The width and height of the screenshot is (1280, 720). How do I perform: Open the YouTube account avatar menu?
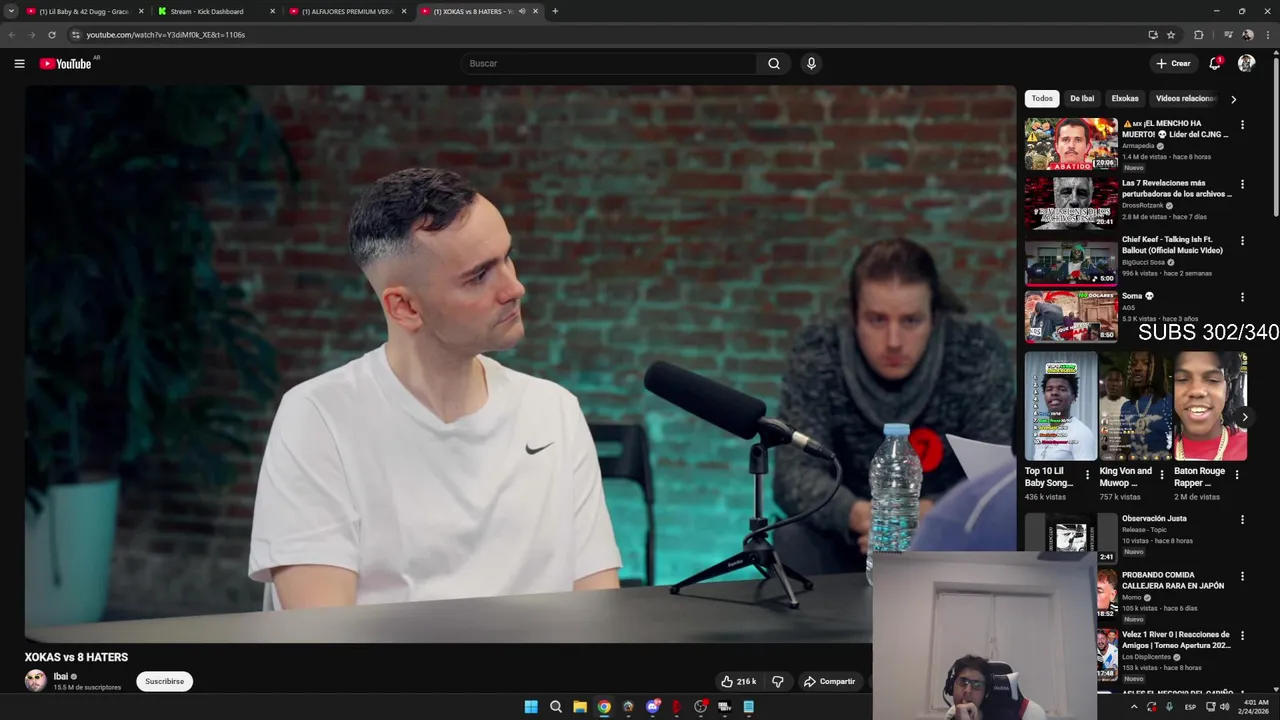point(1246,64)
